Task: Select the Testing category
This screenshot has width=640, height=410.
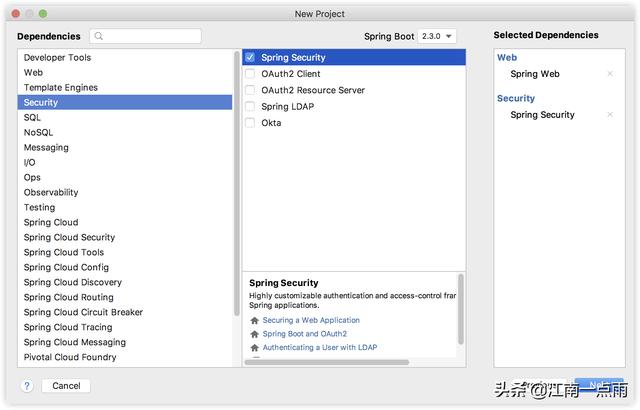Action: (125, 207)
